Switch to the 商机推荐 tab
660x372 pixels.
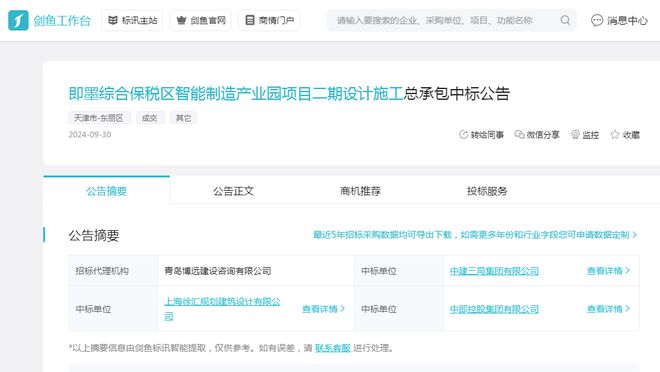[360, 191]
